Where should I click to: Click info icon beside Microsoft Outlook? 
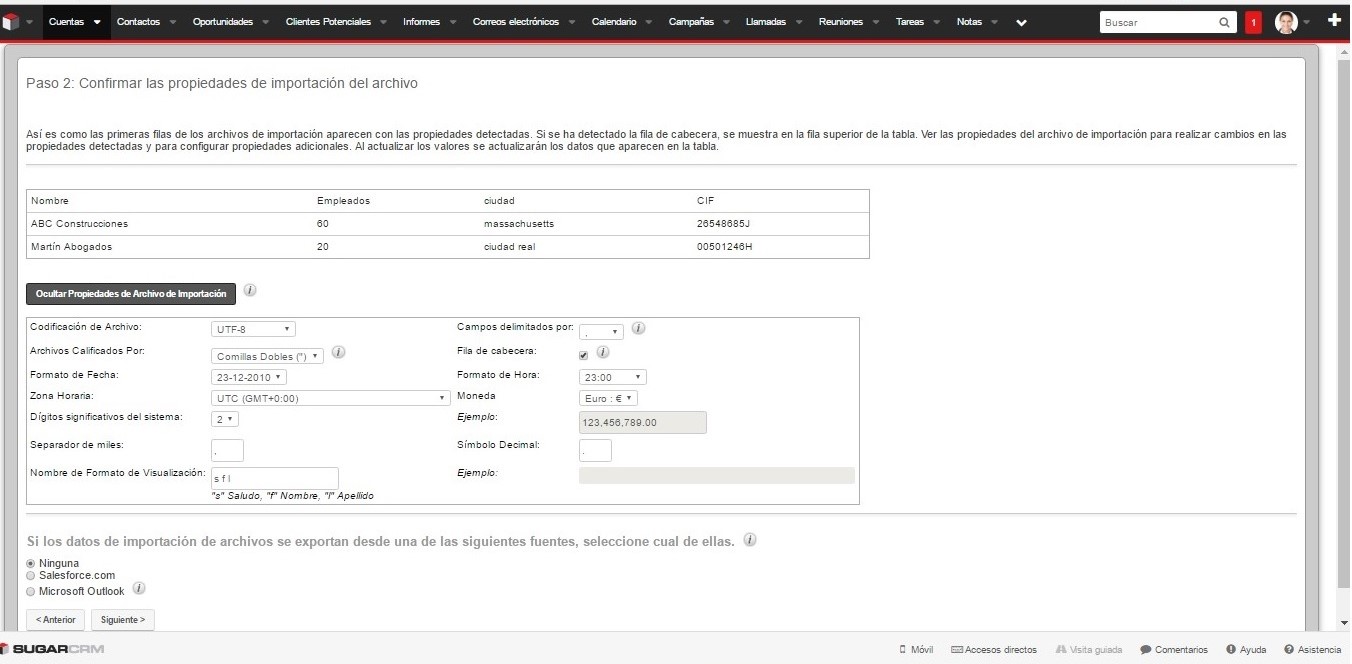(x=140, y=589)
